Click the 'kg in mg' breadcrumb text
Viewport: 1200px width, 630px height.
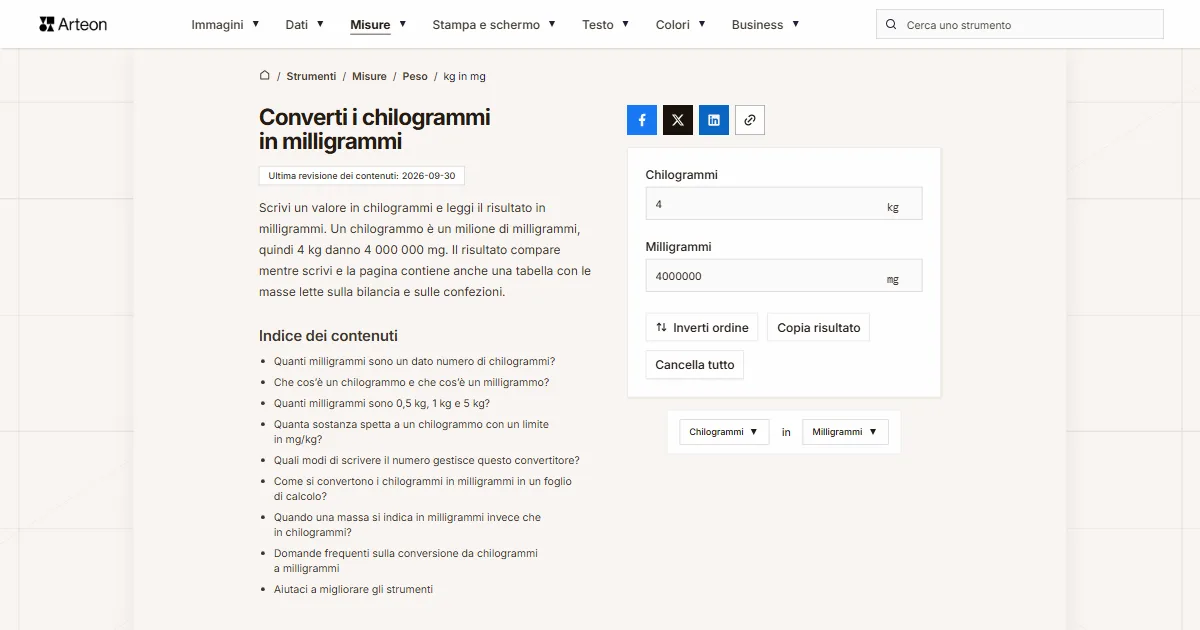[465, 76]
